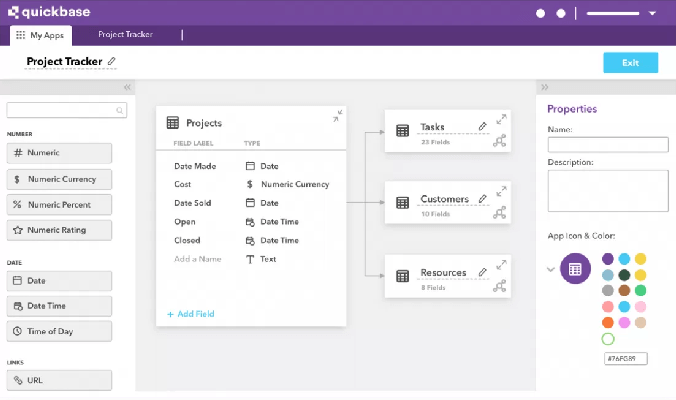This screenshot has width=676, height=400.
Task: Click the Customers table grid icon
Action: point(403,203)
